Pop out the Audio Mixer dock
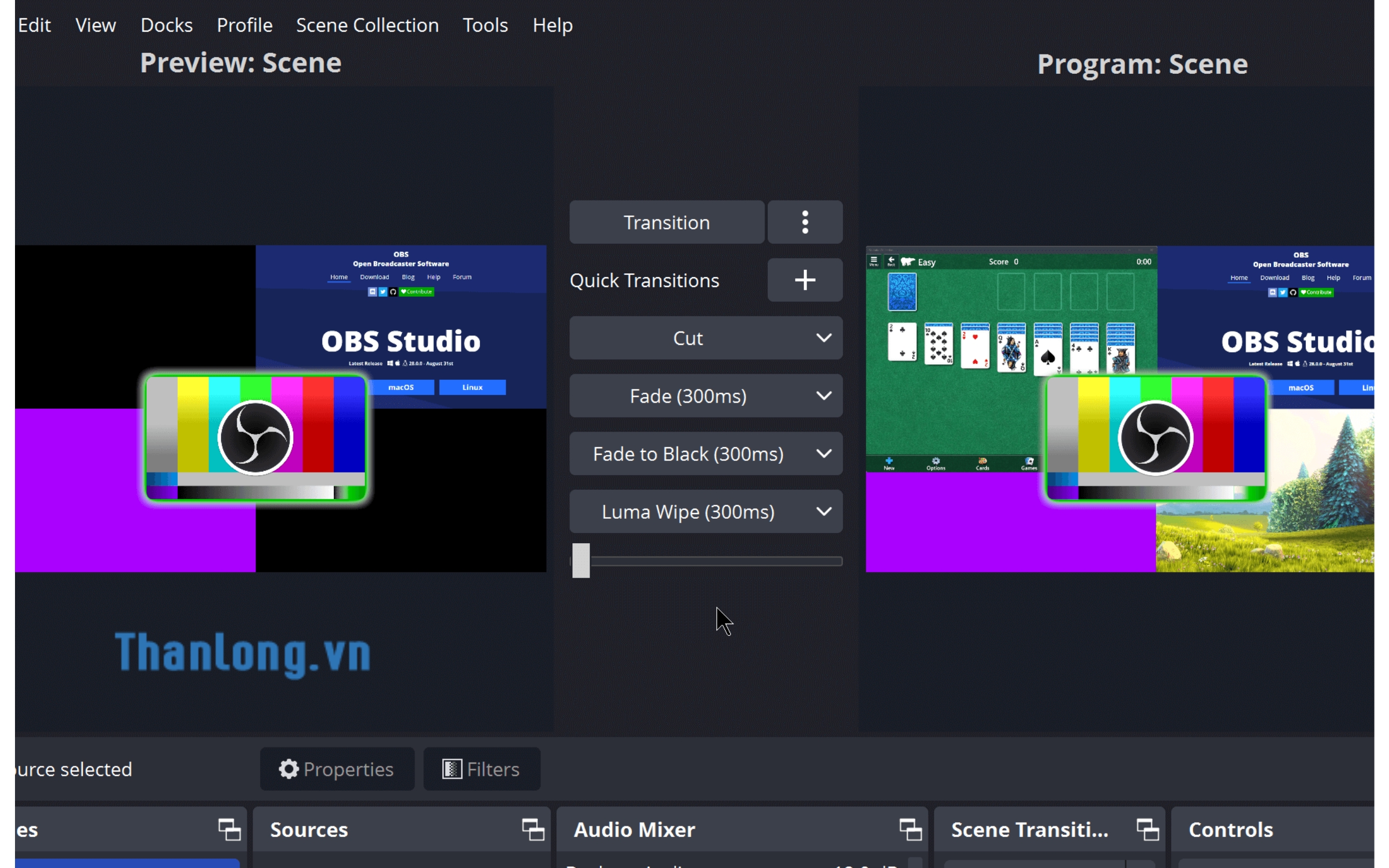 click(910, 830)
